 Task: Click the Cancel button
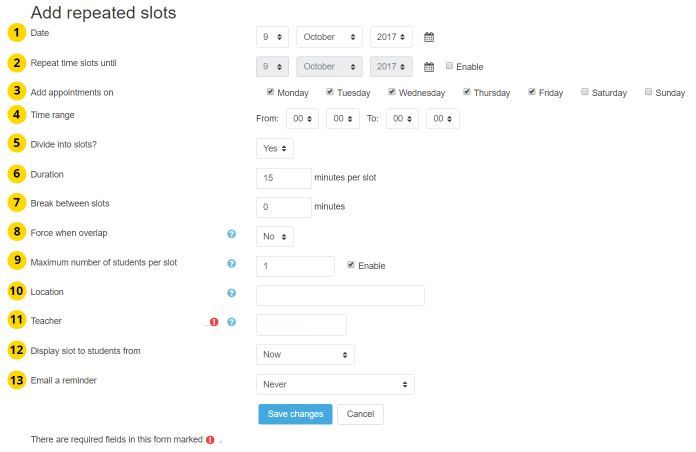(360, 414)
